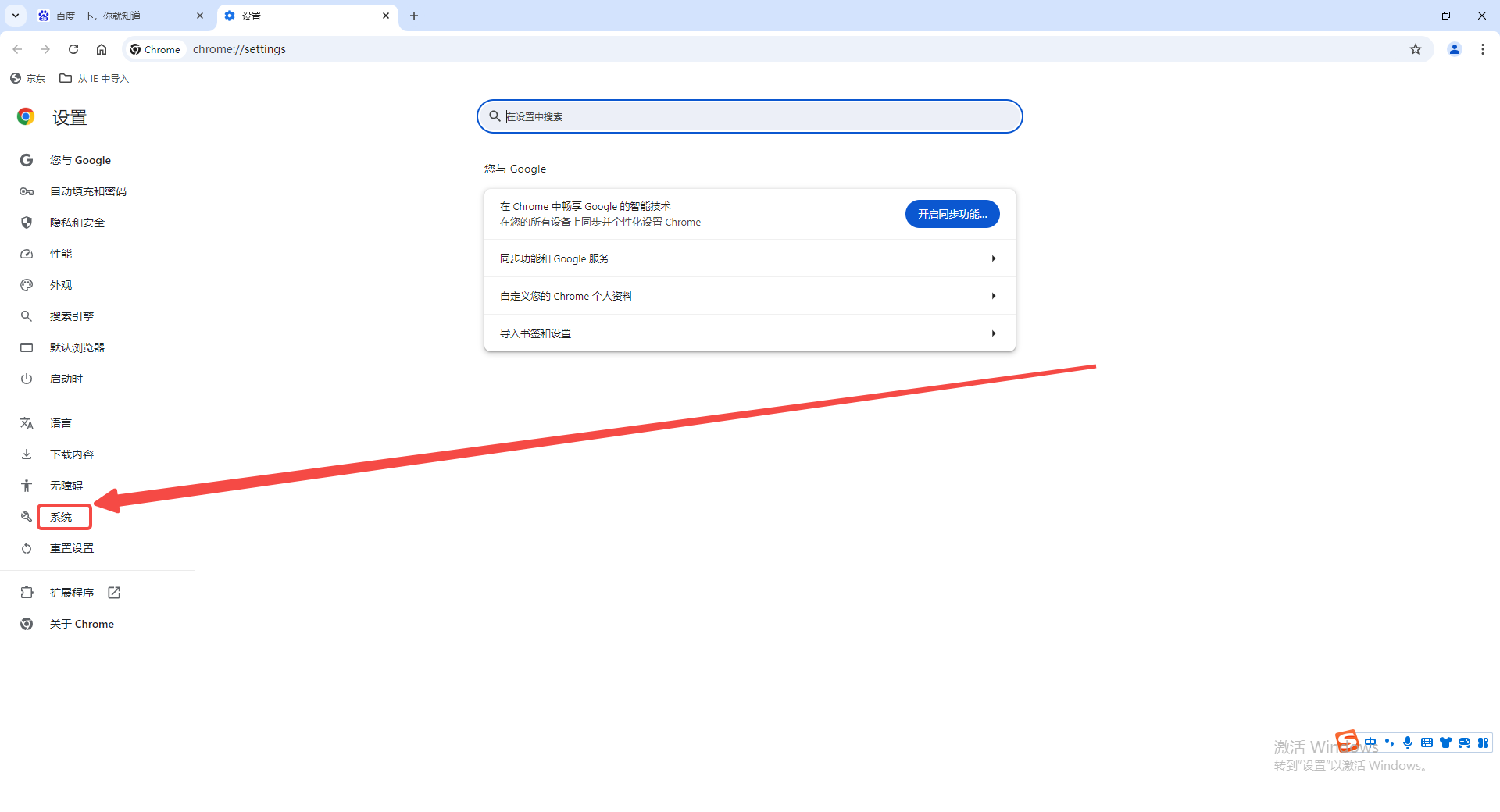Click the forward navigation arrow

[x=45, y=49]
